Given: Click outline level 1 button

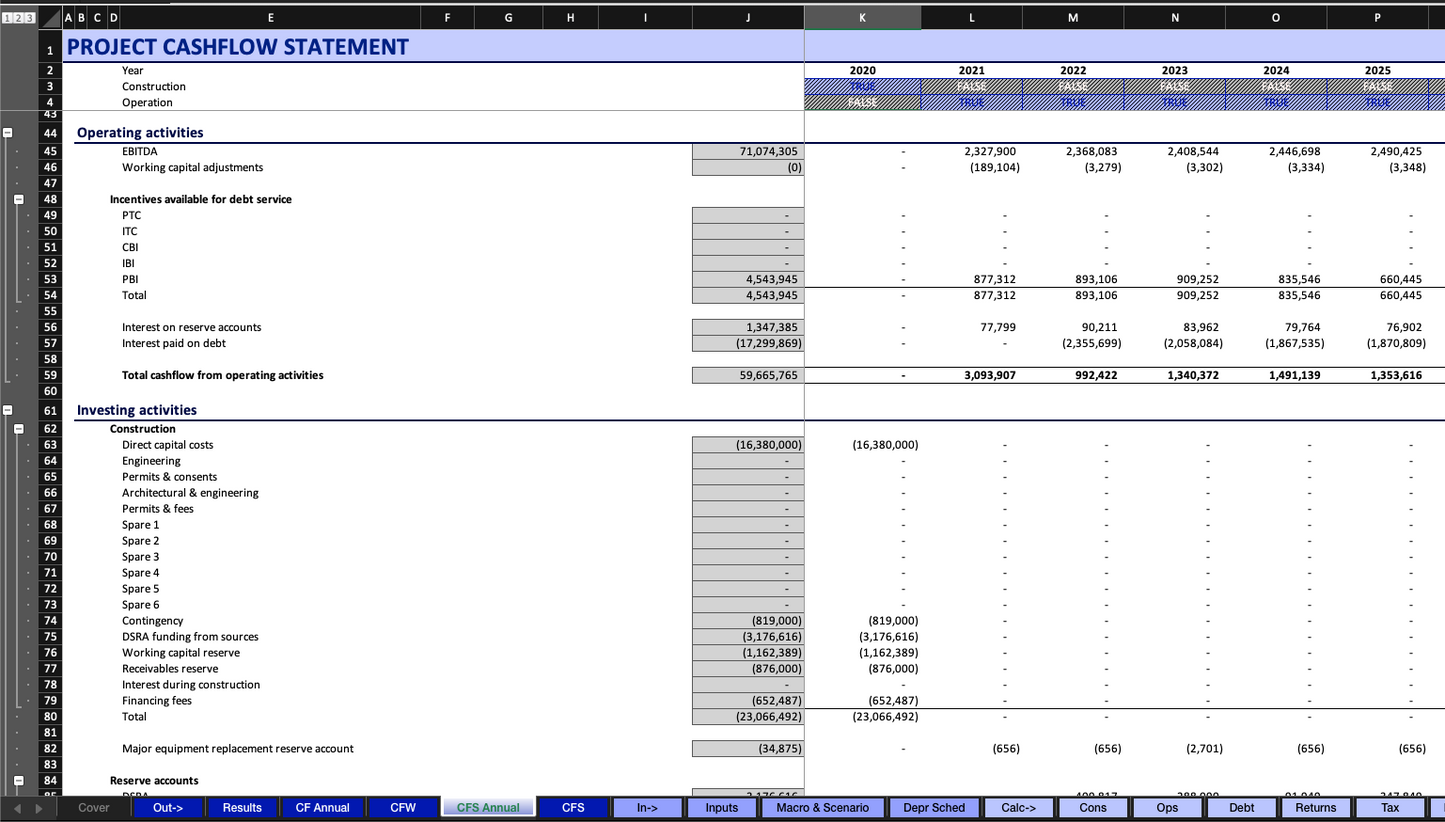Looking at the screenshot, I should pos(6,18).
